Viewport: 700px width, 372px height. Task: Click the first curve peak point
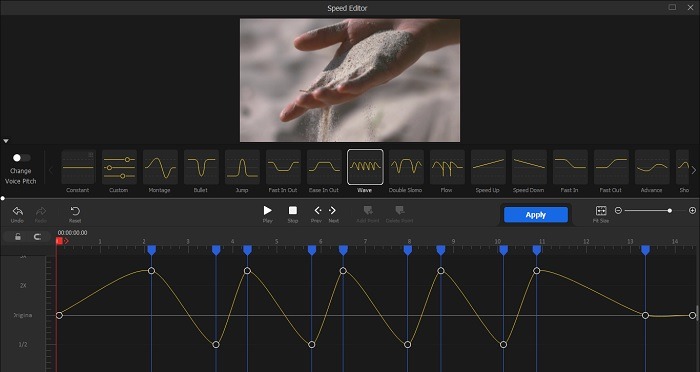point(151,271)
